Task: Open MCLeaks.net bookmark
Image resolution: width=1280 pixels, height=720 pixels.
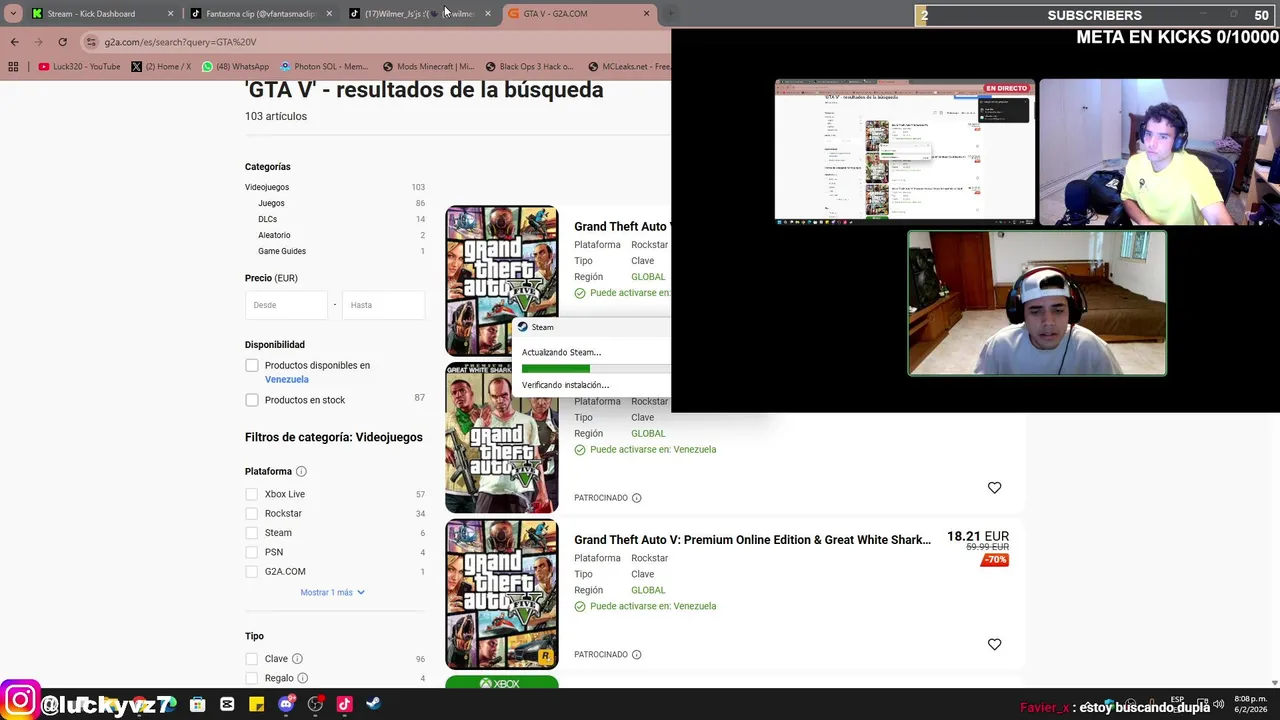Action: click(628, 67)
